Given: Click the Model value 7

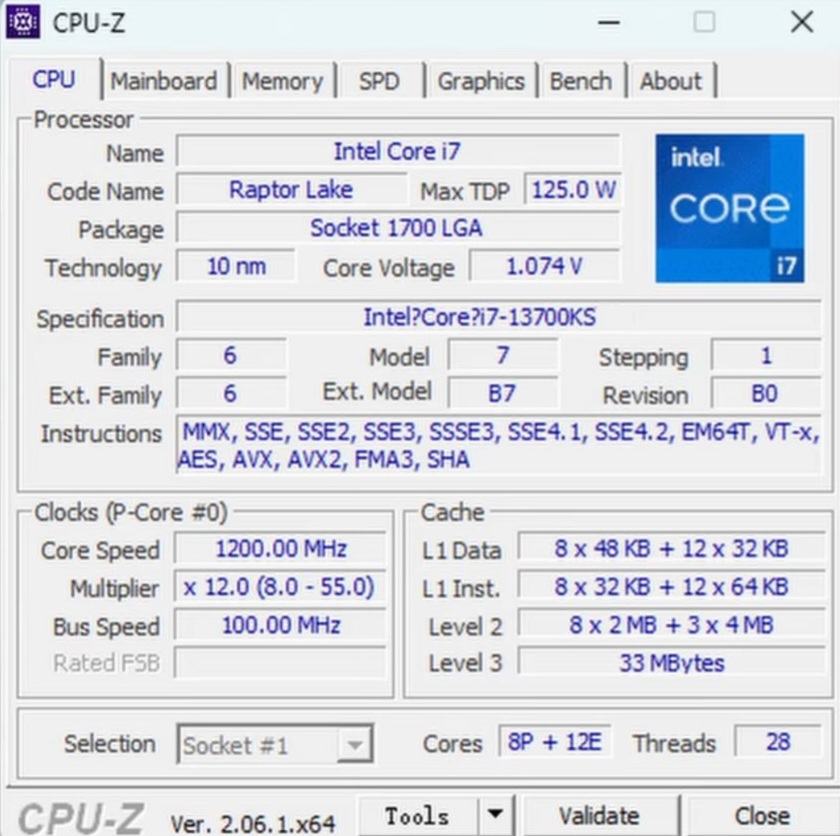Looking at the screenshot, I should [502, 355].
